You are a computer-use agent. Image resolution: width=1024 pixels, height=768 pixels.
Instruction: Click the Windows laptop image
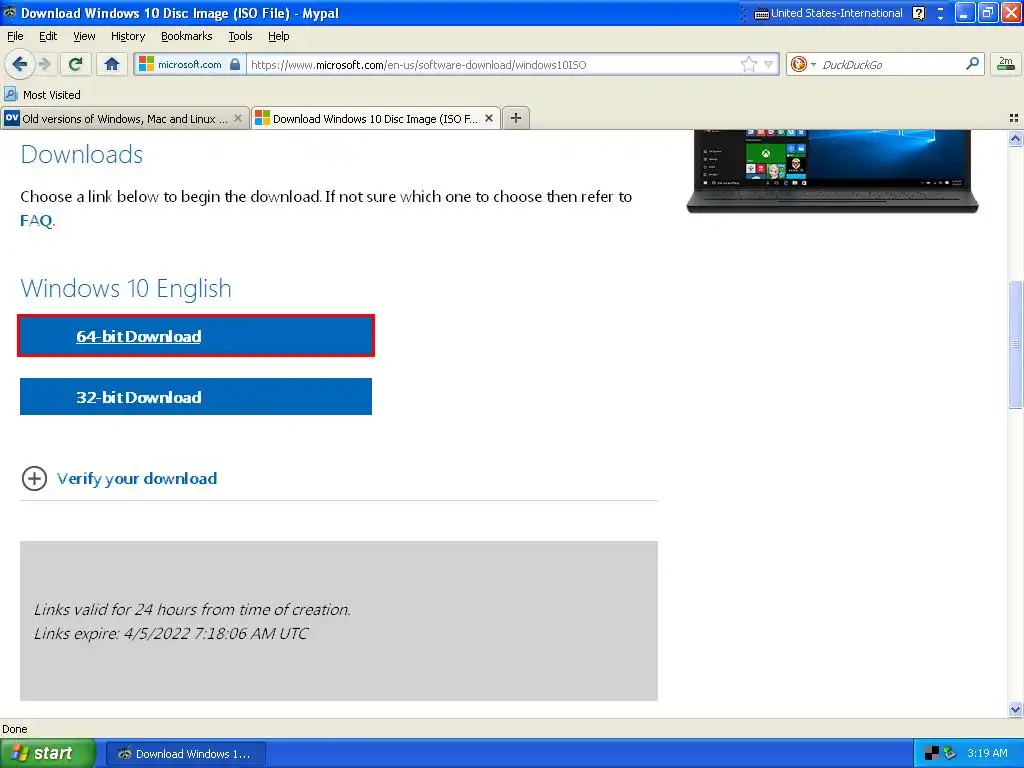(x=832, y=171)
